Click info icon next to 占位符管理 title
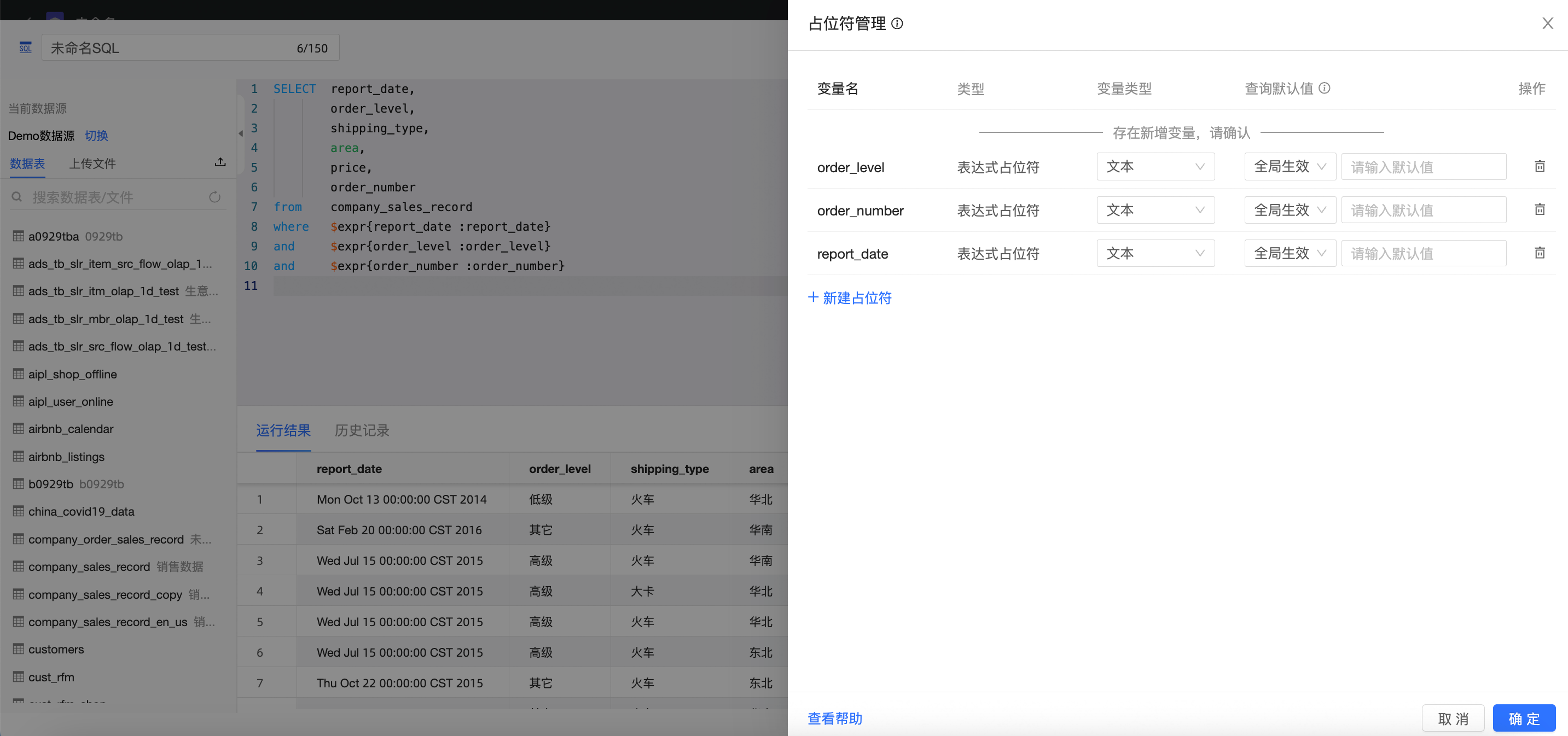Viewport: 1568px width, 736px height. (897, 24)
